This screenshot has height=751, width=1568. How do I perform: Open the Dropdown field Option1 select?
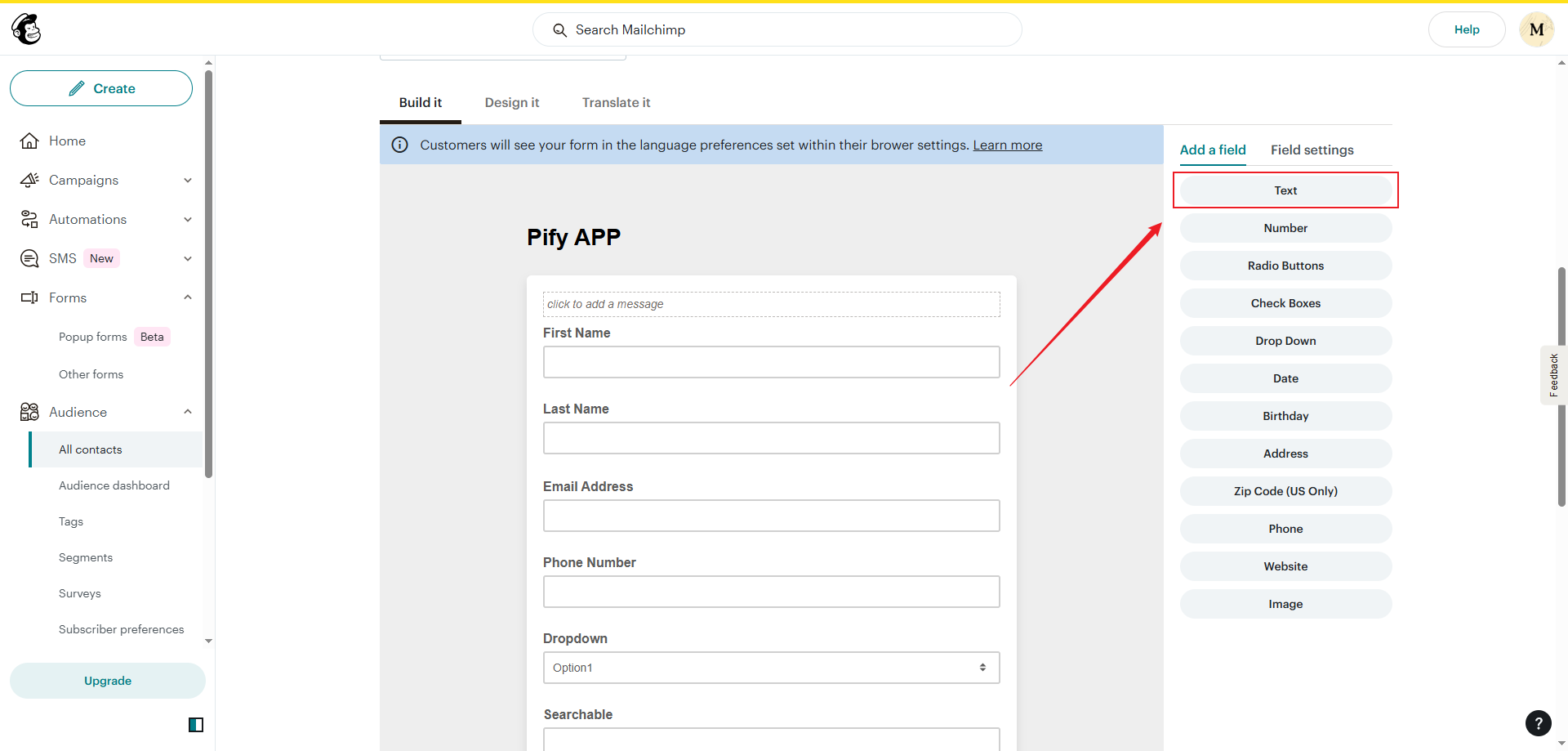(771, 668)
